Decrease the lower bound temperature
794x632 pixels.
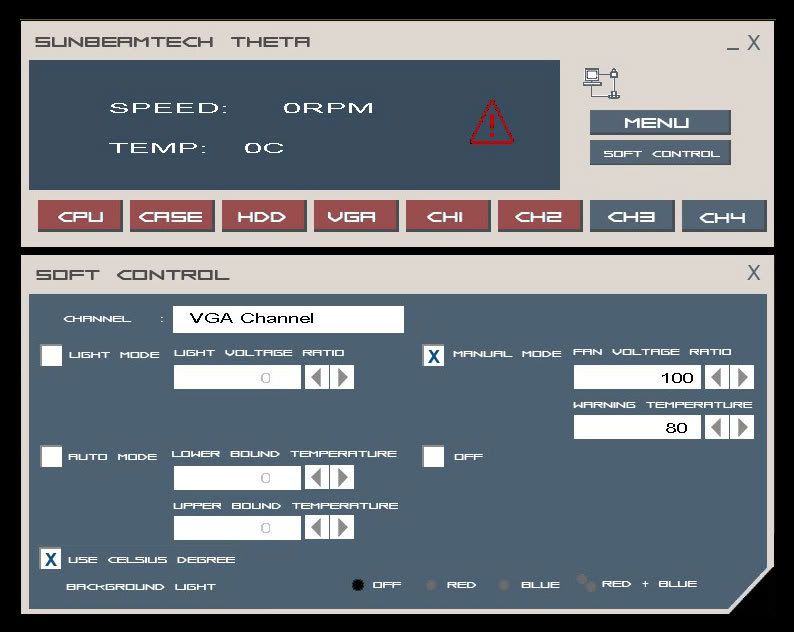click(x=316, y=478)
